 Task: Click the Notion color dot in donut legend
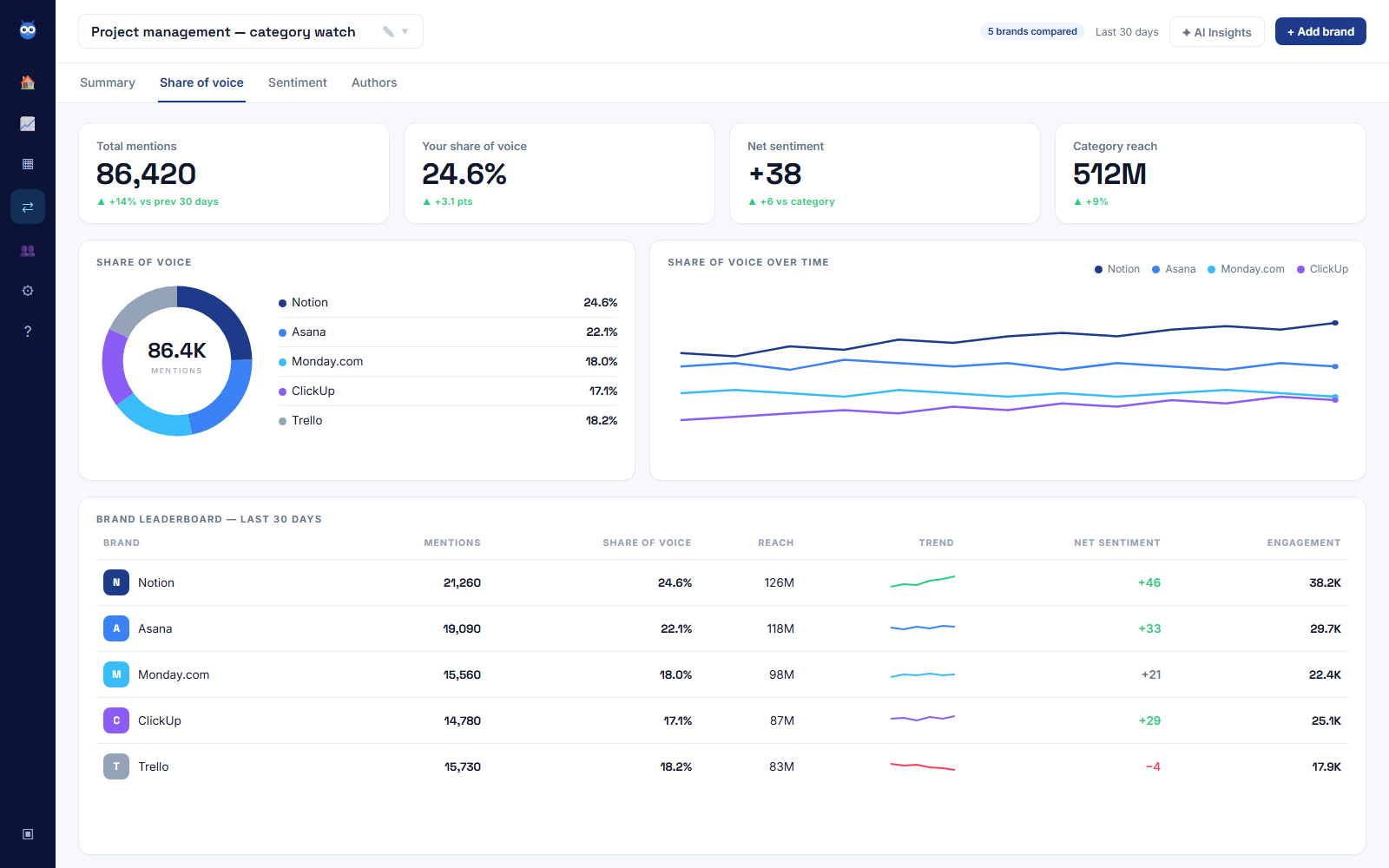(282, 303)
